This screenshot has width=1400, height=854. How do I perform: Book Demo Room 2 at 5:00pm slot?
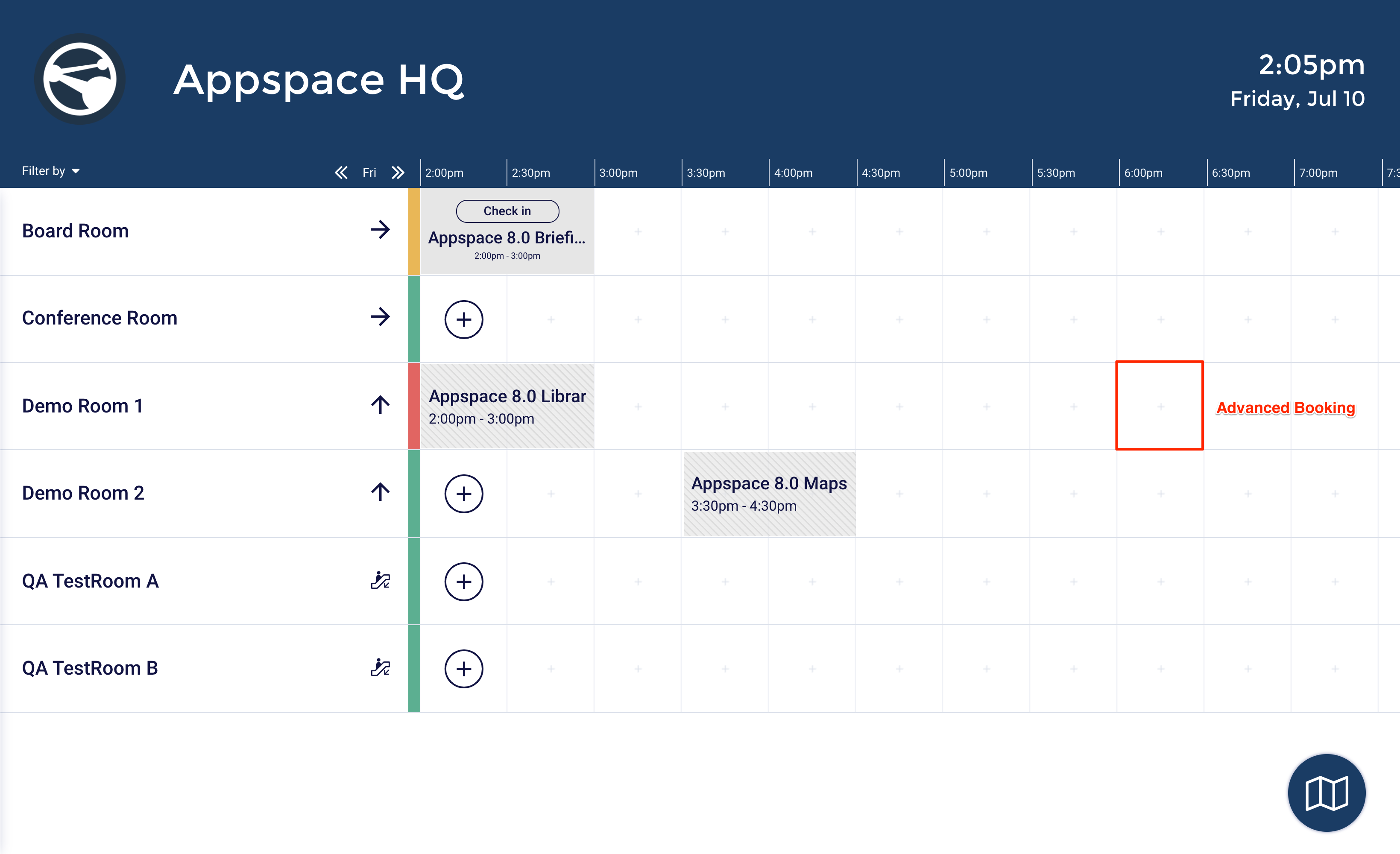point(987,494)
